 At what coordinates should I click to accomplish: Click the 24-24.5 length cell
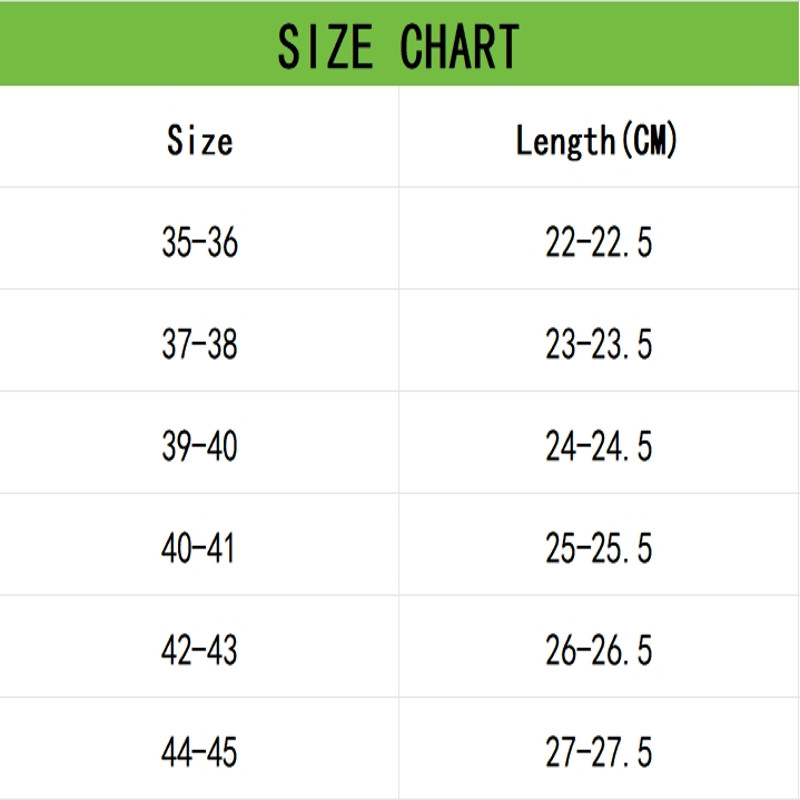coord(599,446)
